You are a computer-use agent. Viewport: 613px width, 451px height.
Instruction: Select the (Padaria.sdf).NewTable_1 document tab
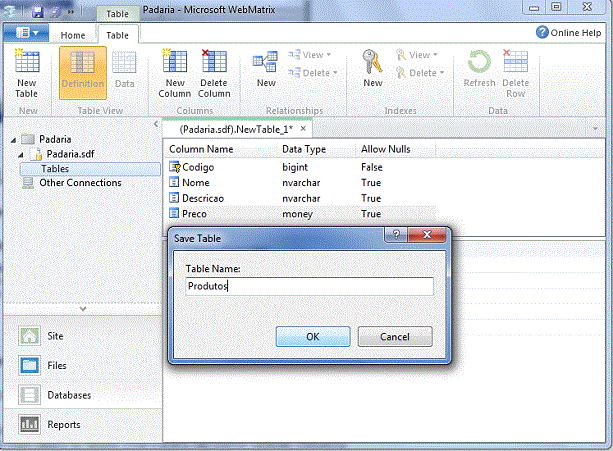pyautogui.click(x=236, y=129)
